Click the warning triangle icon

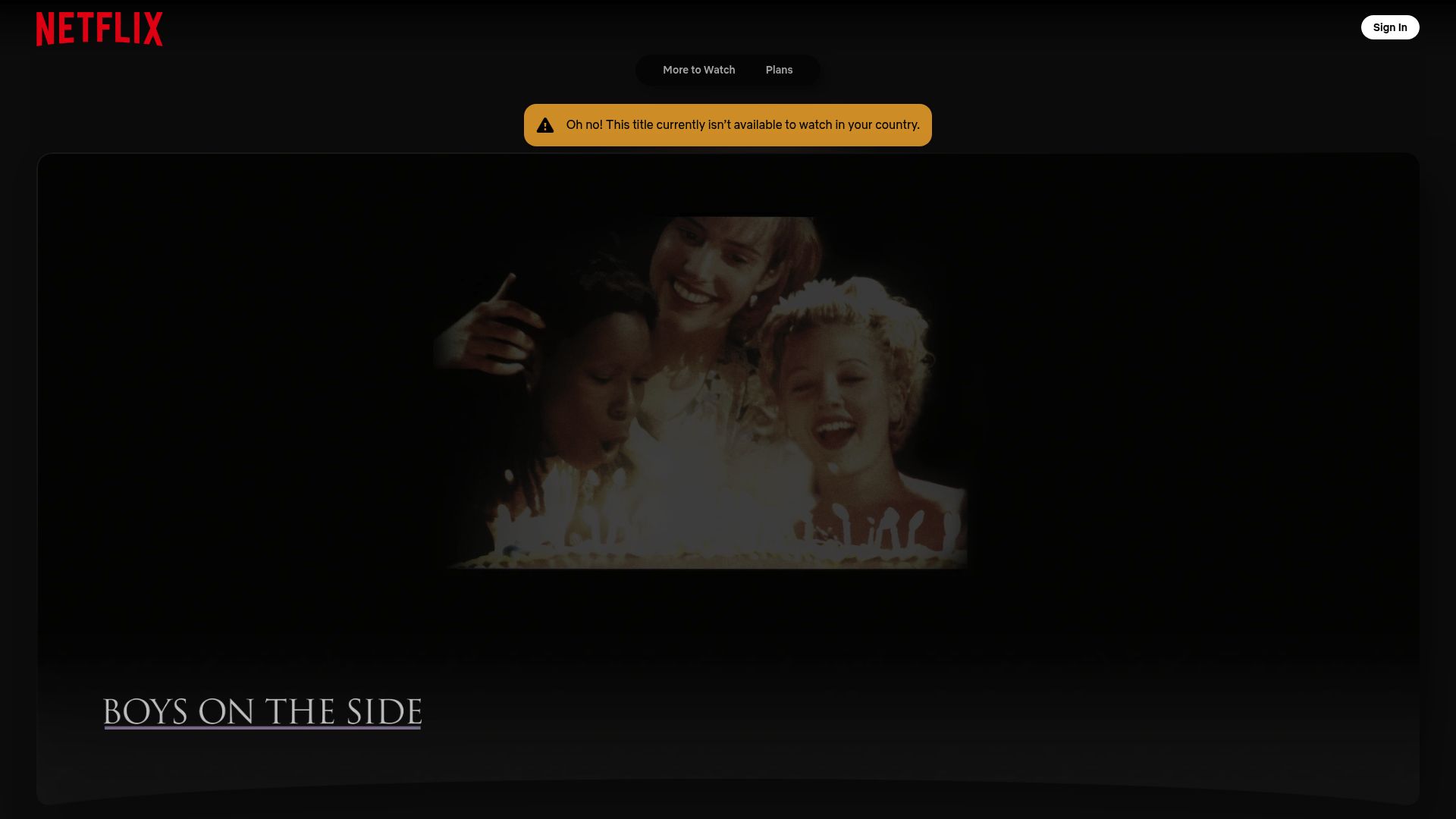[x=545, y=125]
